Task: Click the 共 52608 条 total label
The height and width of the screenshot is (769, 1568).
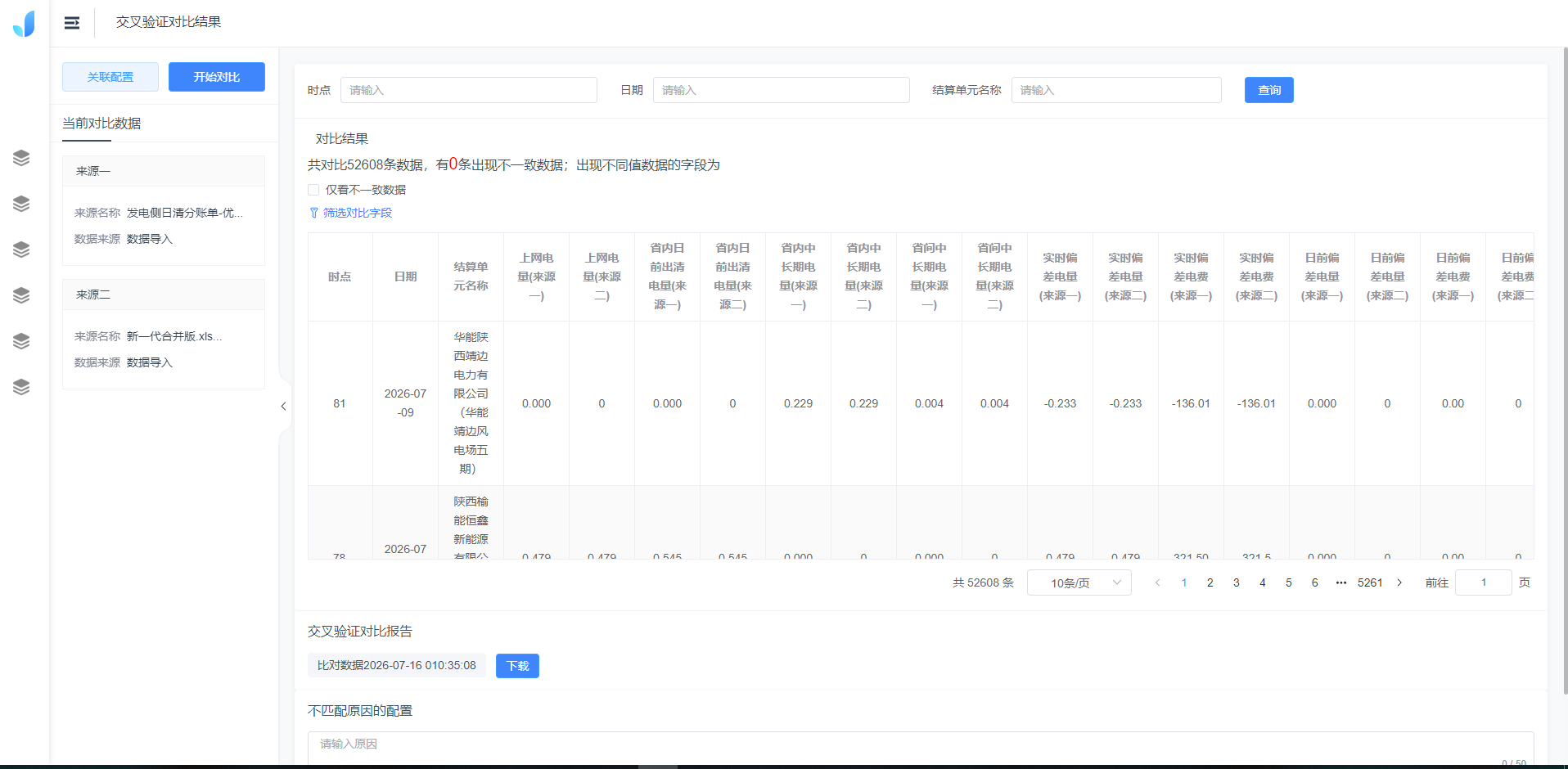Action: coord(983,582)
